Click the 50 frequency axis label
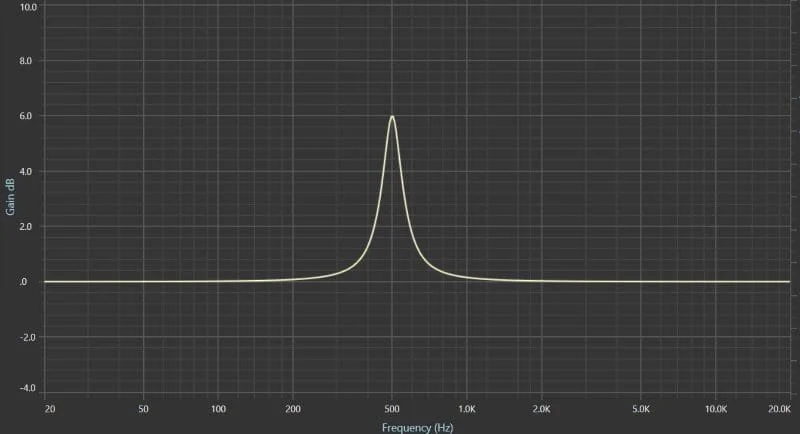The height and width of the screenshot is (434, 800). tap(143, 409)
